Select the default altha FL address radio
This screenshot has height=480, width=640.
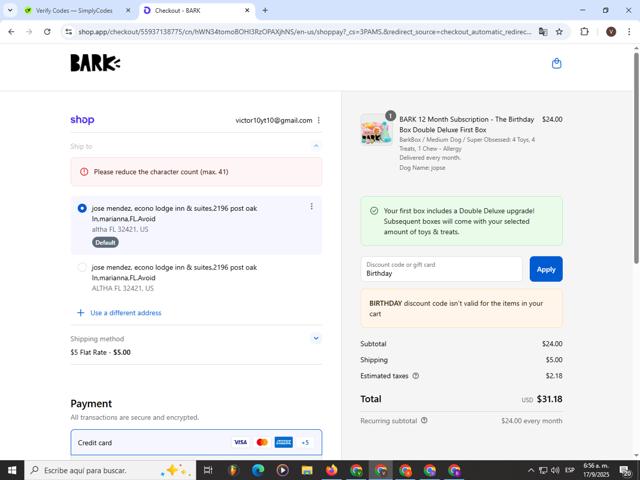point(82,208)
